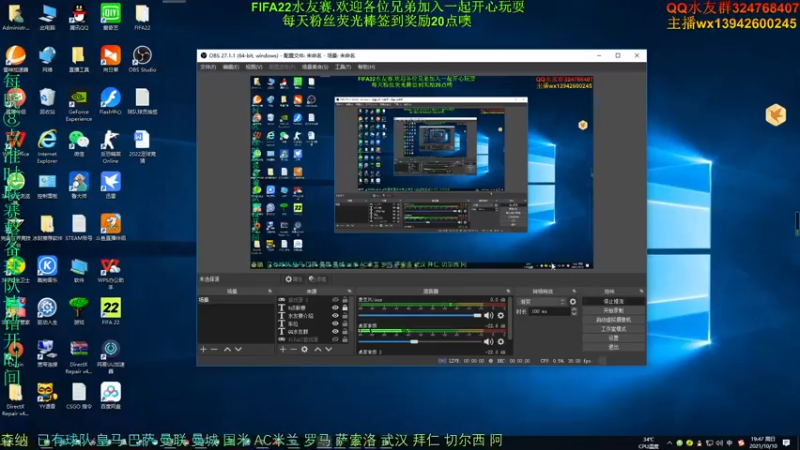This screenshot has width=800, height=450.
Task: Open the View (视图) menu in OBS
Action: point(254,67)
